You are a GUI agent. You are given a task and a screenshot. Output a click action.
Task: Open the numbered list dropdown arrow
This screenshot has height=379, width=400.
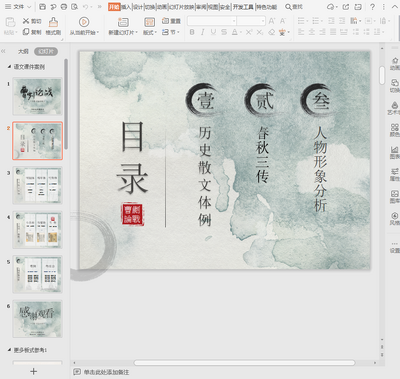point(322,21)
